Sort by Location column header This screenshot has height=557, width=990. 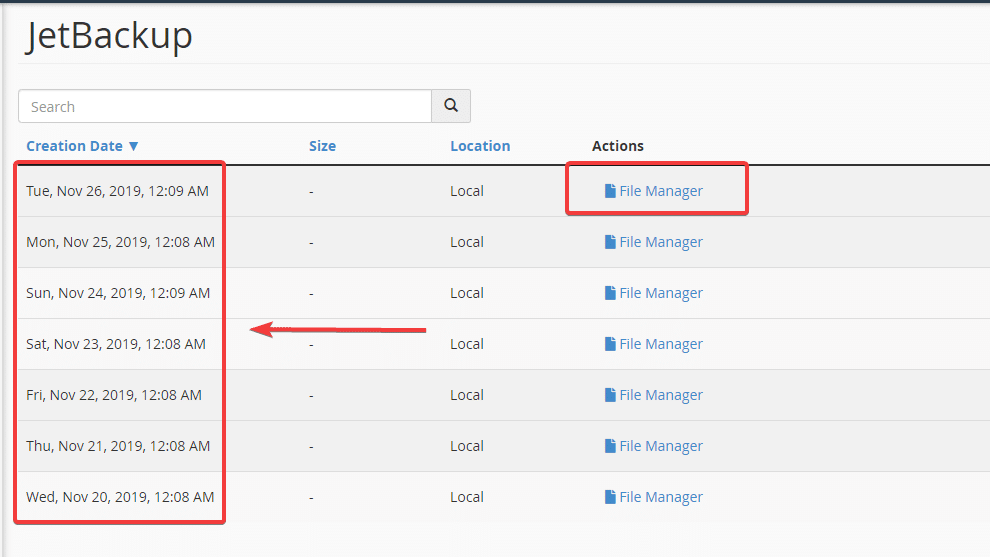click(480, 146)
